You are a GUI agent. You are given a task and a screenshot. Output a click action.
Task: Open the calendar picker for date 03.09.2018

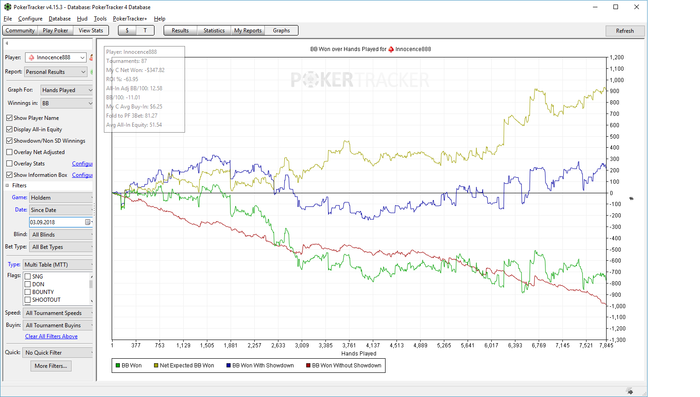tap(88, 222)
